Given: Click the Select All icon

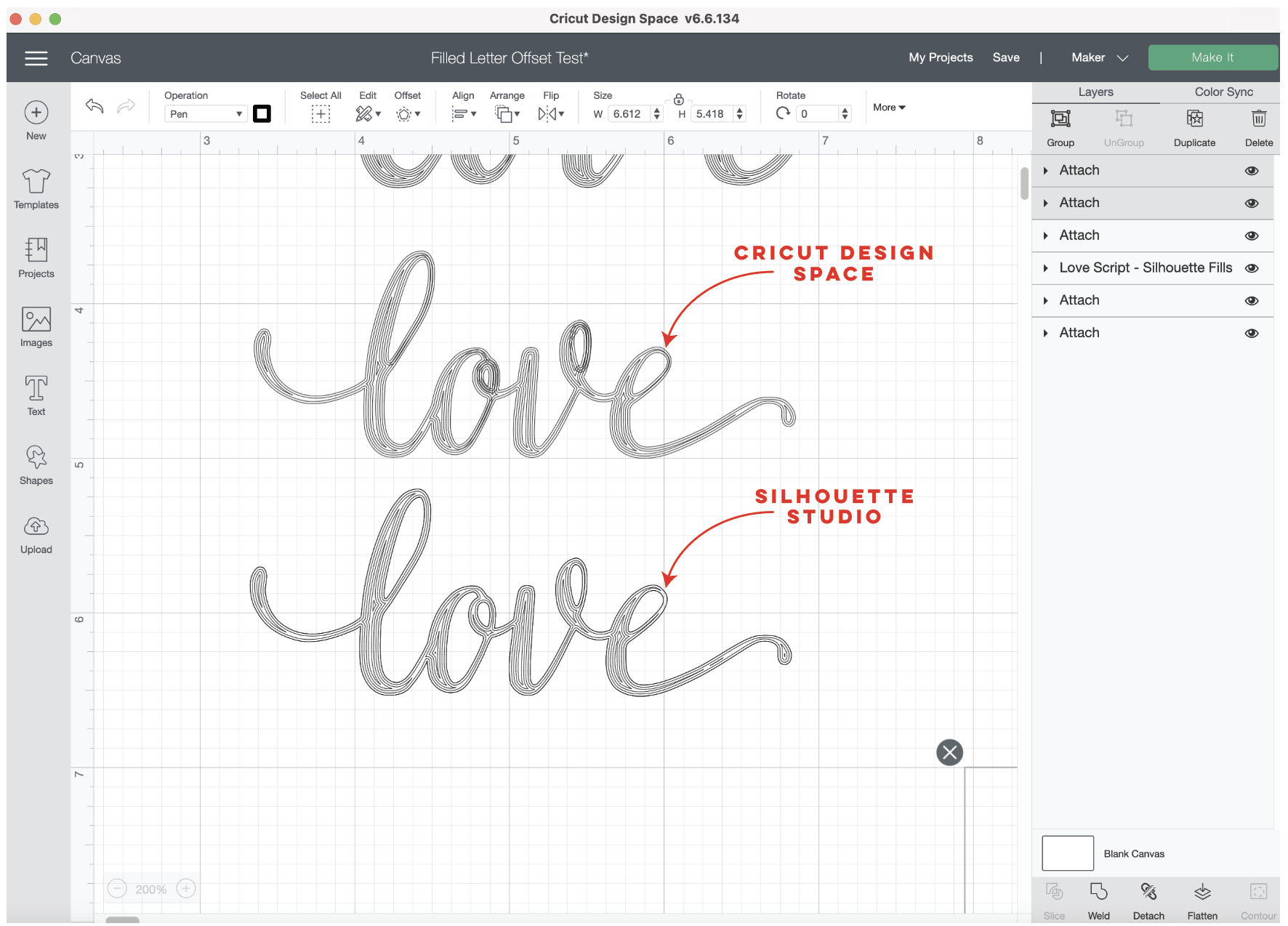Looking at the screenshot, I should [x=321, y=113].
